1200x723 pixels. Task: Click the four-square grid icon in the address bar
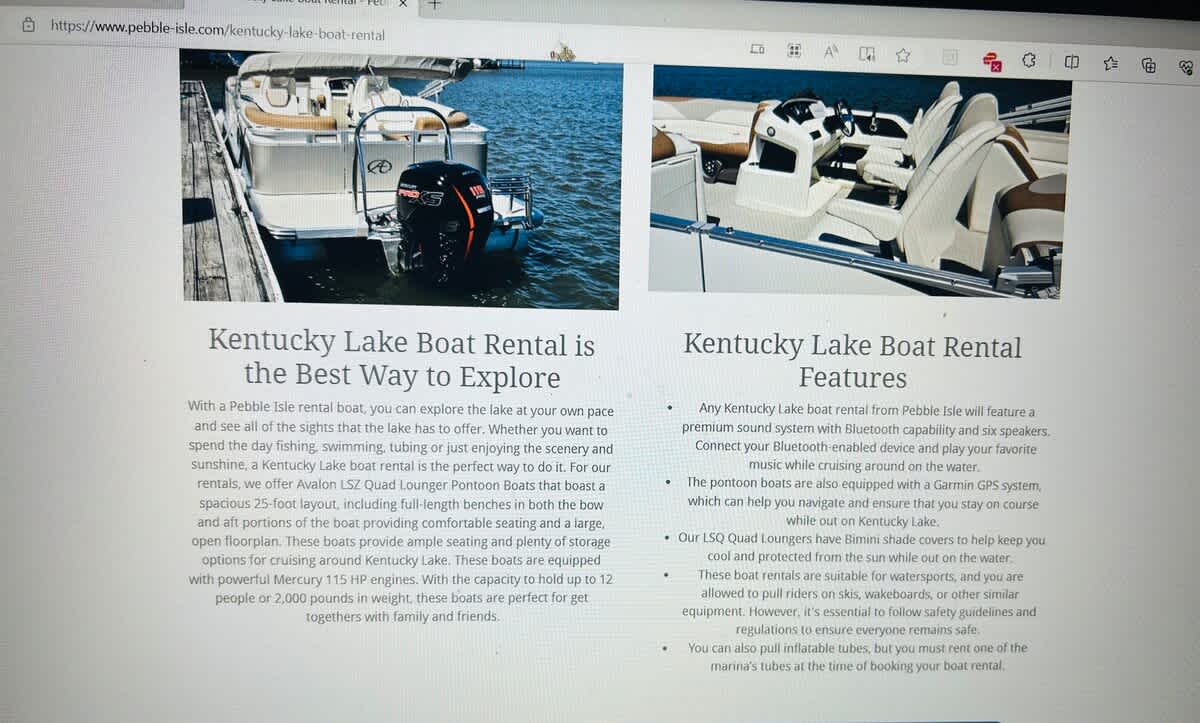coord(794,50)
